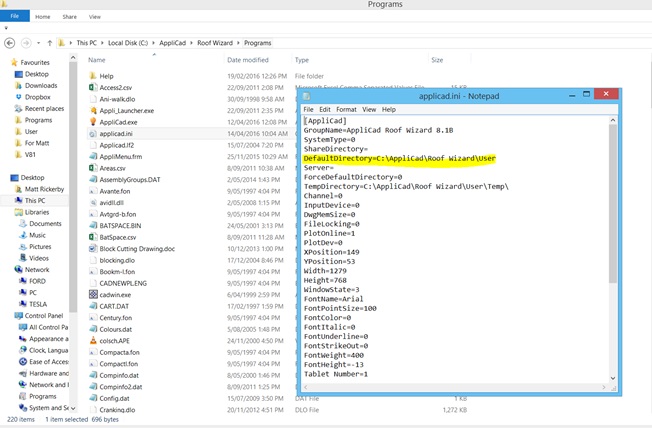Open Downloads in Favourites
Viewport: 652px width, 428px height.
tap(41, 85)
